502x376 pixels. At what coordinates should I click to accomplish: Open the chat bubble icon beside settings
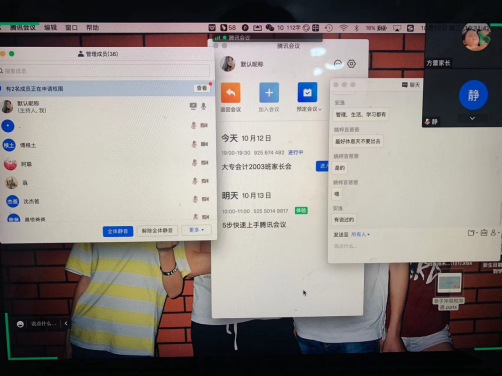[x=338, y=64]
